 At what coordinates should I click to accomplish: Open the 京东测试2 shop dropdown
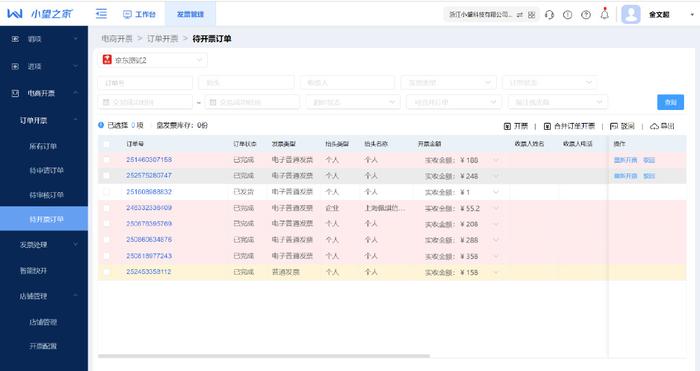point(152,60)
